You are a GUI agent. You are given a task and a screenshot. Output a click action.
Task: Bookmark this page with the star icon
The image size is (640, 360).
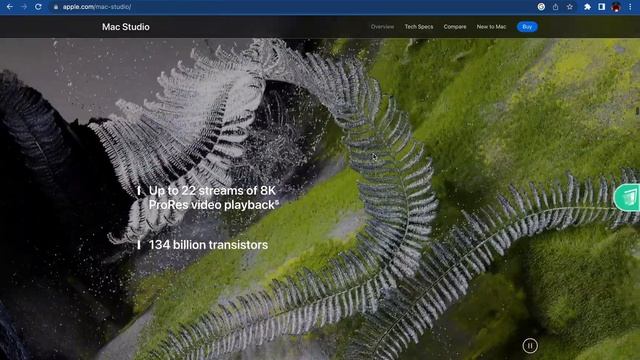(570, 7)
